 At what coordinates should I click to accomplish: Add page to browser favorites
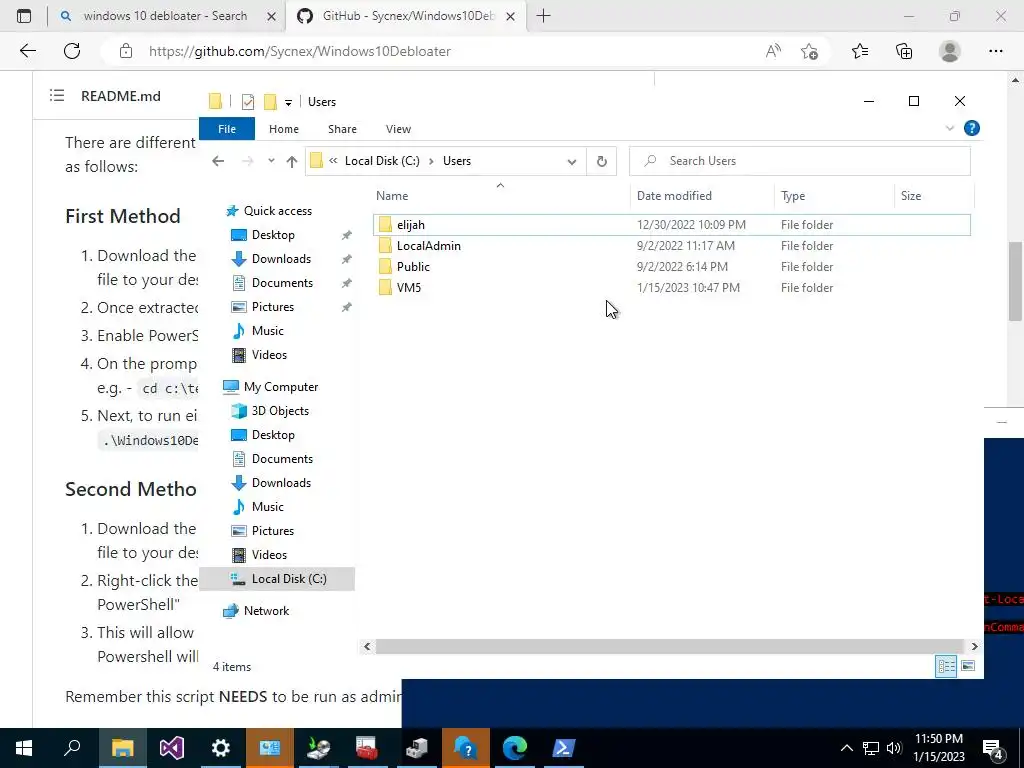(809, 52)
